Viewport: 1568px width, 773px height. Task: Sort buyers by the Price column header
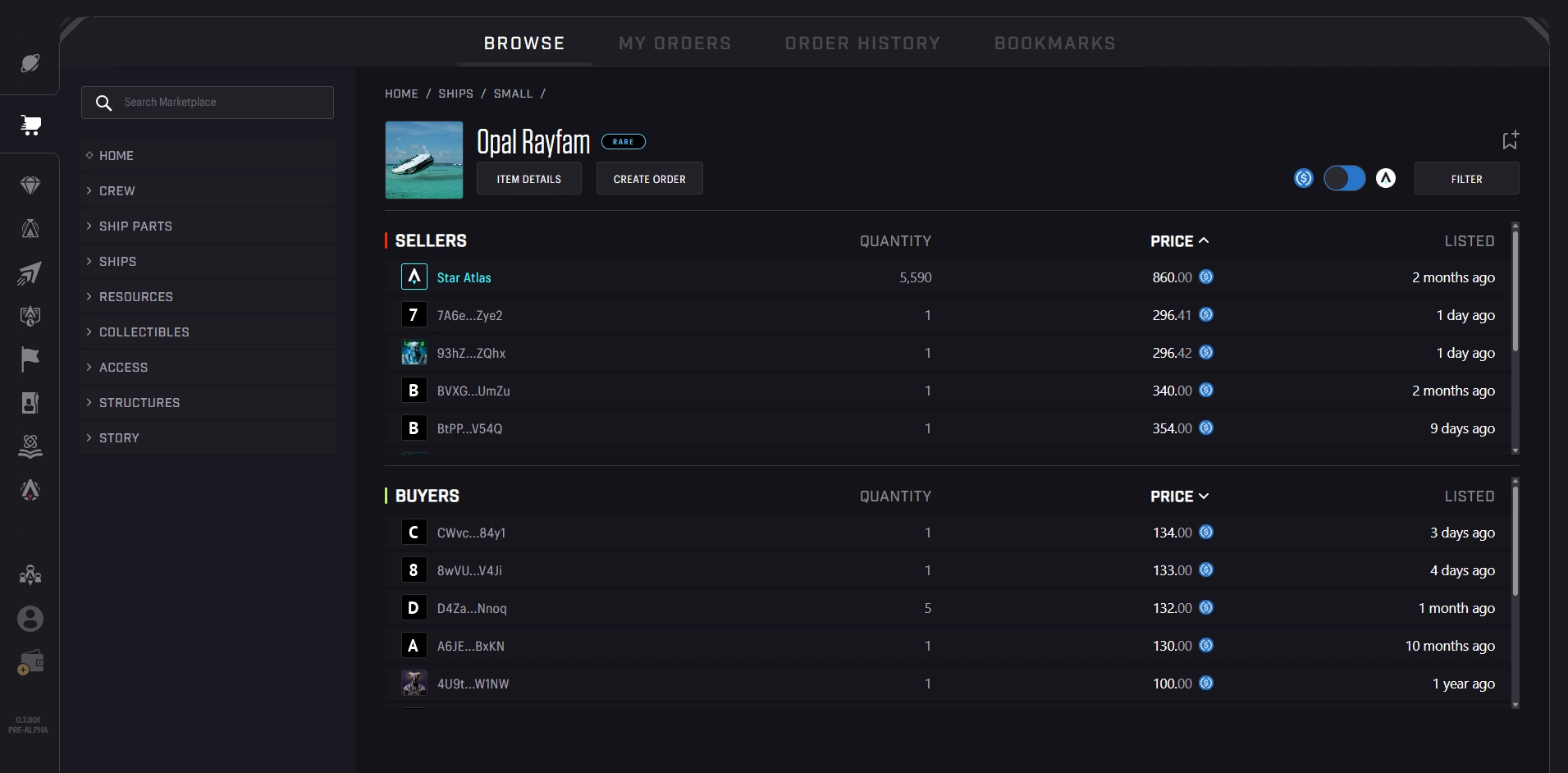click(1179, 496)
